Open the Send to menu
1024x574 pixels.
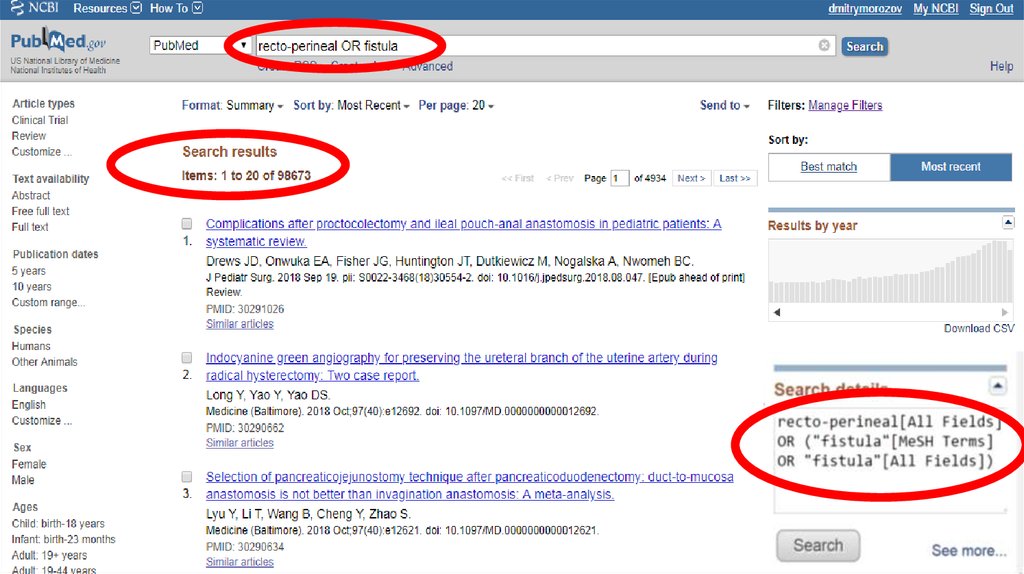pyautogui.click(x=725, y=105)
